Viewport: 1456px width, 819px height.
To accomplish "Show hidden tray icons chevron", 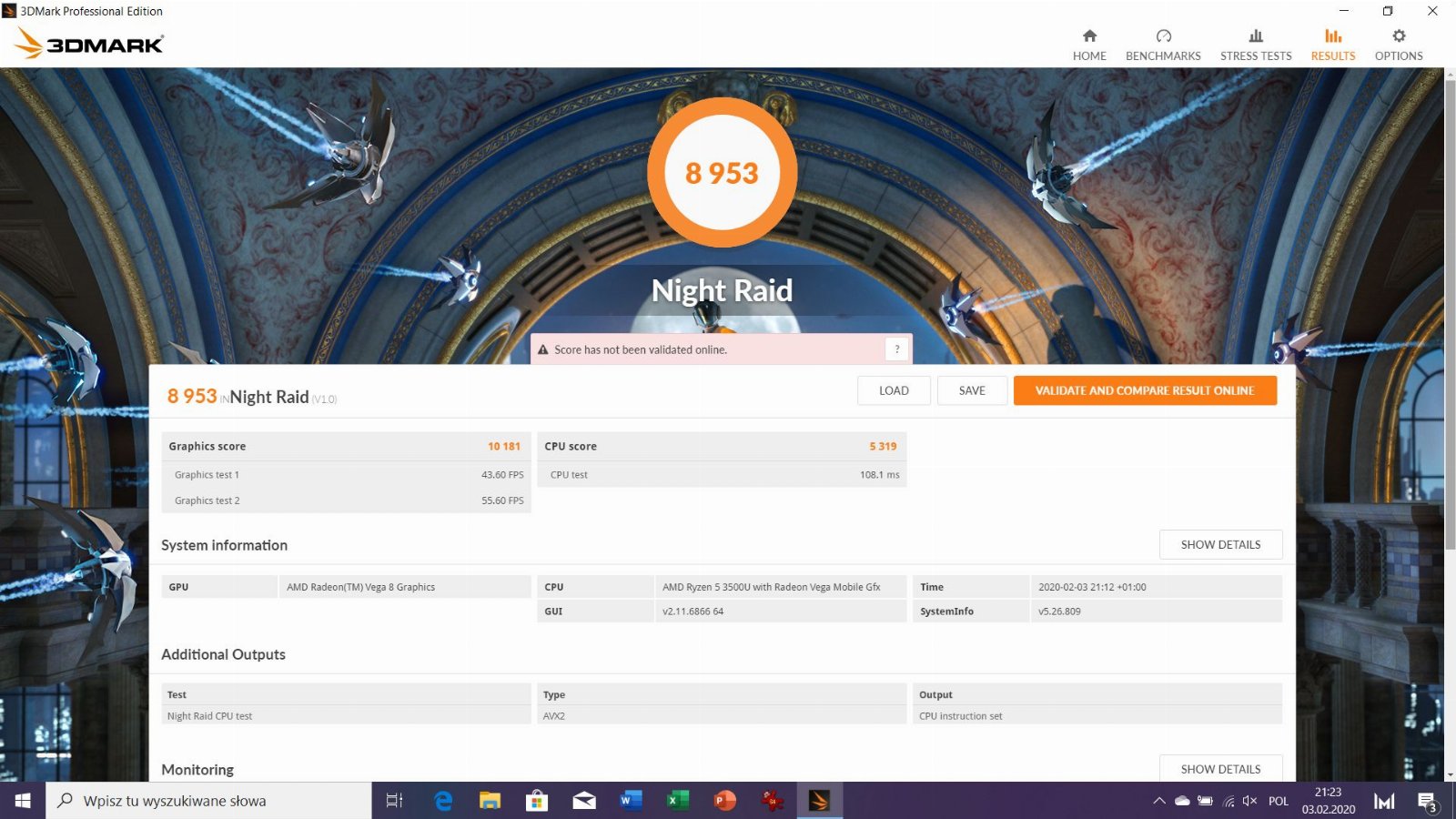I will click(1158, 802).
